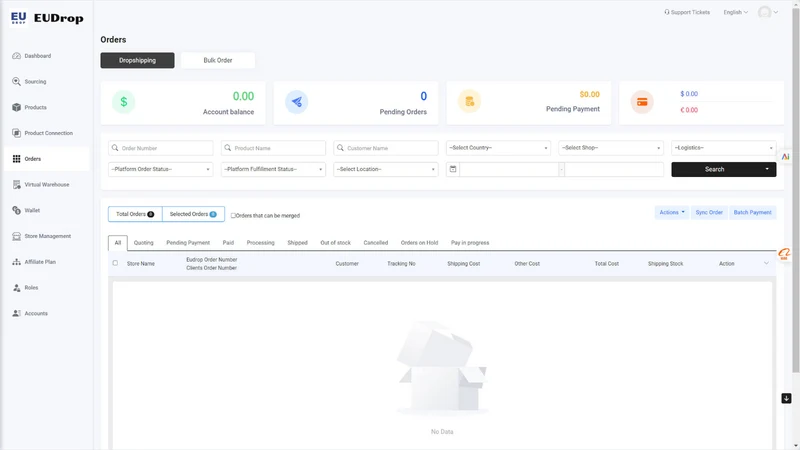Click the calendar icon in date filter
The height and width of the screenshot is (450, 800).
pyautogui.click(x=453, y=169)
